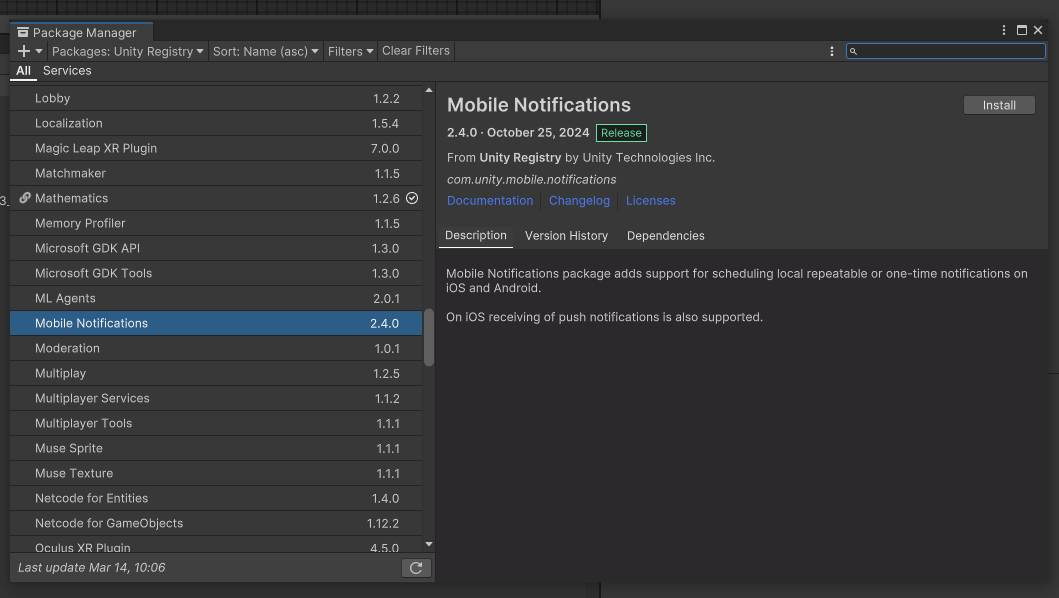This screenshot has height=598, width=1059.
Task: Switch to the Version History tab
Action: click(x=566, y=236)
